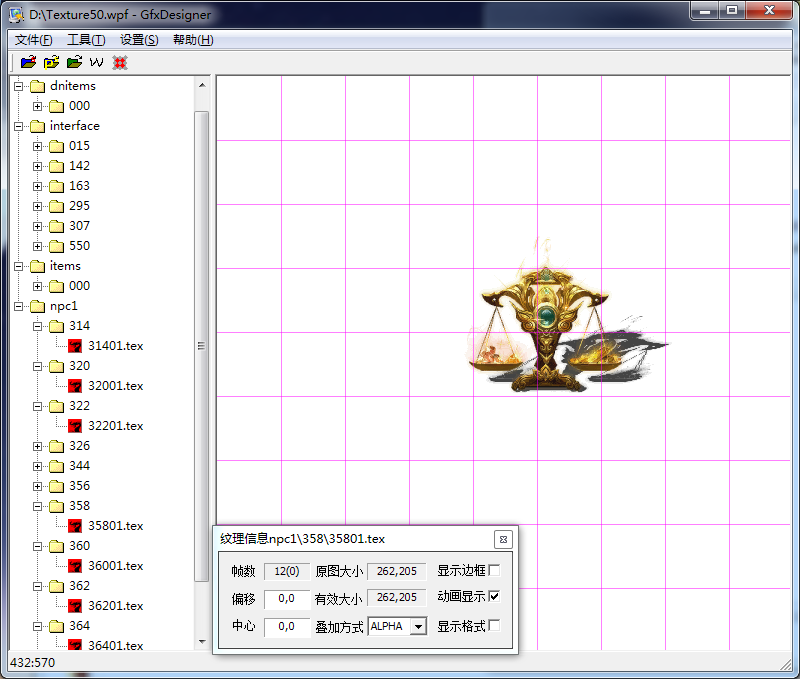Click the blue open-folder toolbar icon
The image size is (800, 679).
coord(29,62)
